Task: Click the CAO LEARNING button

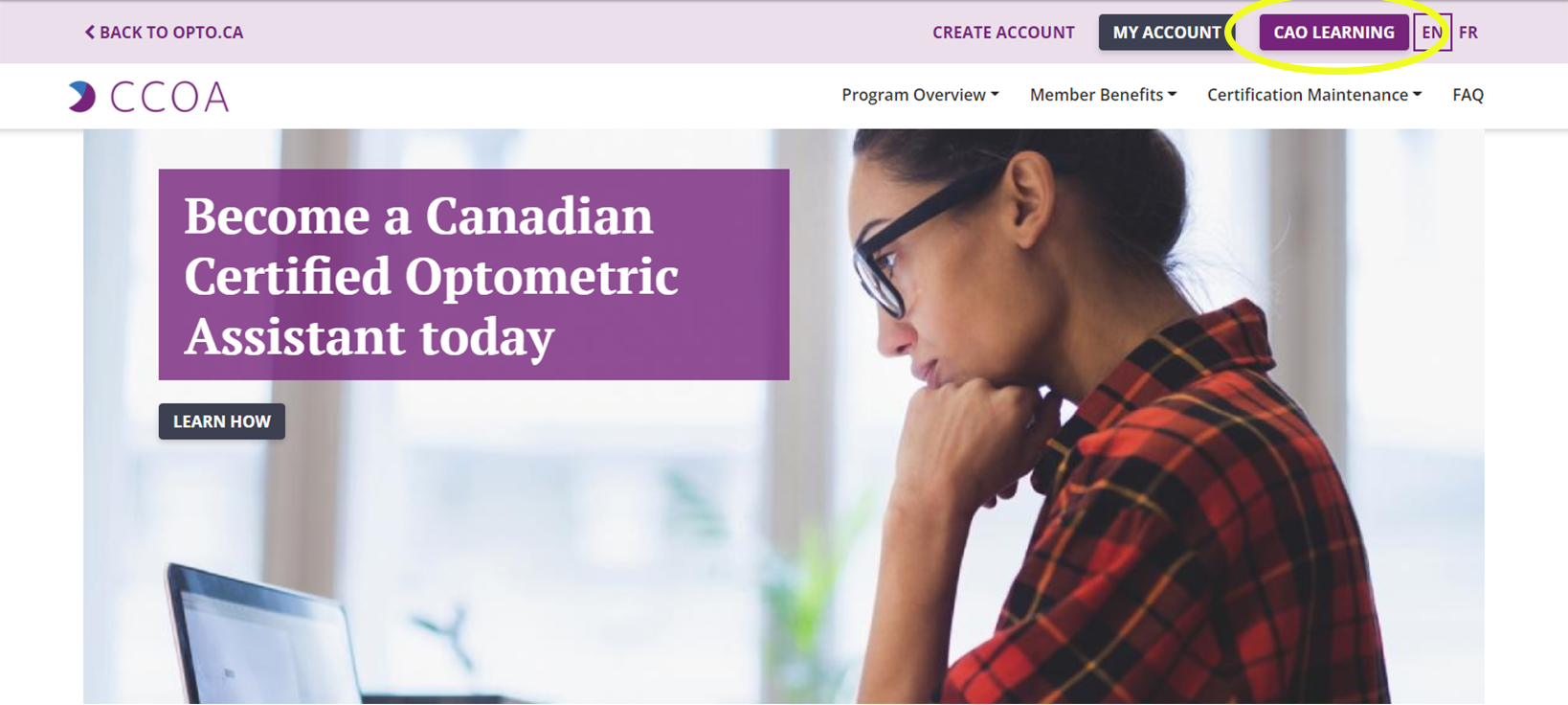Action: (1333, 33)
